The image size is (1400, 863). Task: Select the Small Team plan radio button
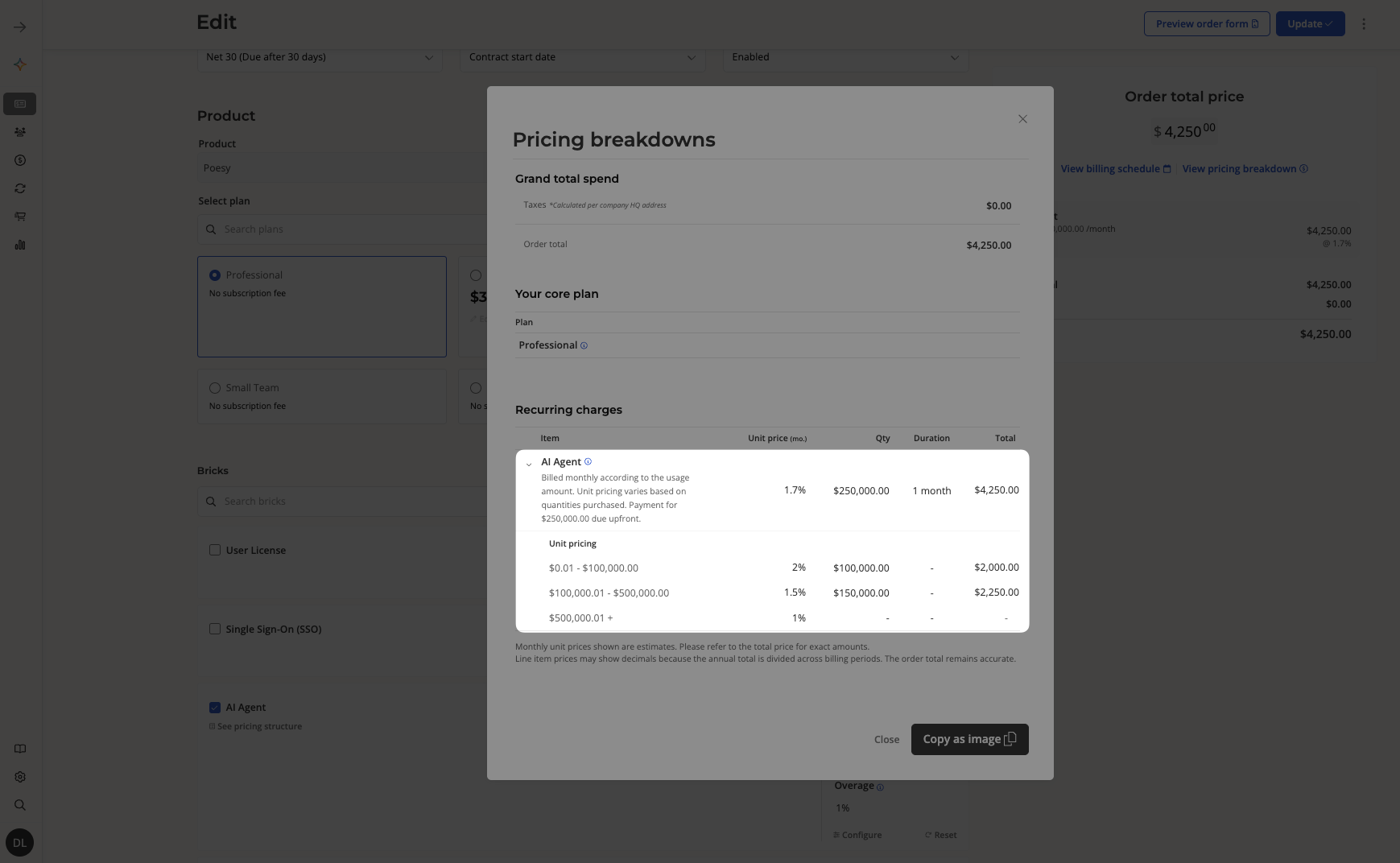(215, 388)
